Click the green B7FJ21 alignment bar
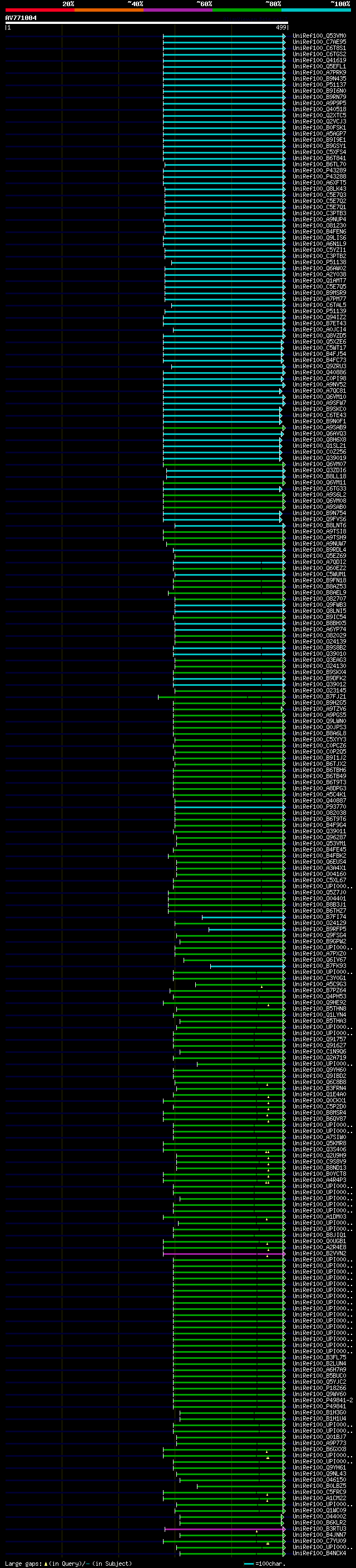Image resolution: width=356 pixels, height=1568 pixels. (221, 697)
